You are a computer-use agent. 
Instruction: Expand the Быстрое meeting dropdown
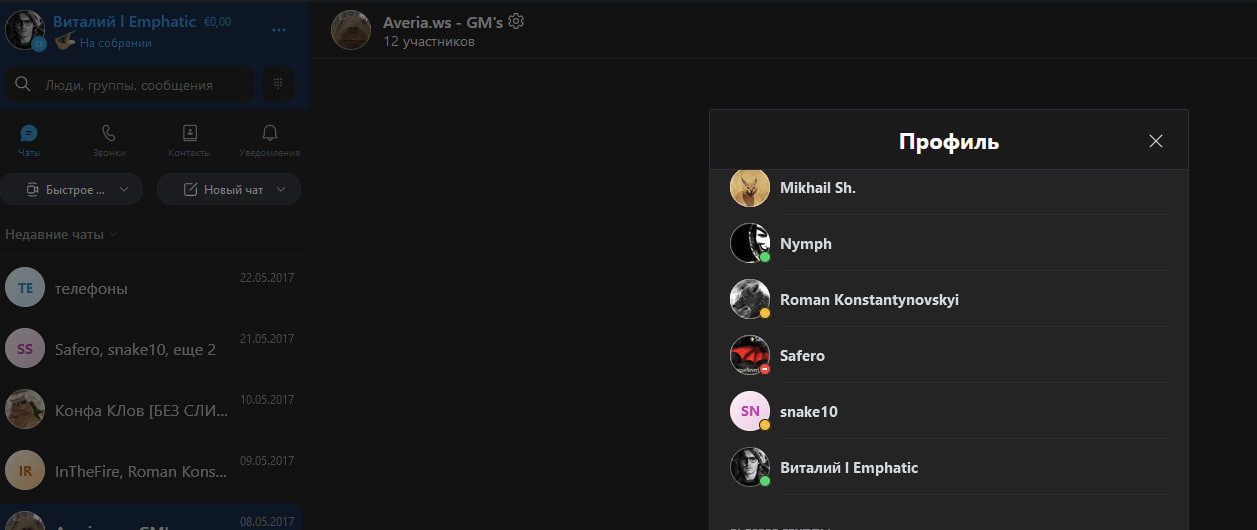point(124,189)
